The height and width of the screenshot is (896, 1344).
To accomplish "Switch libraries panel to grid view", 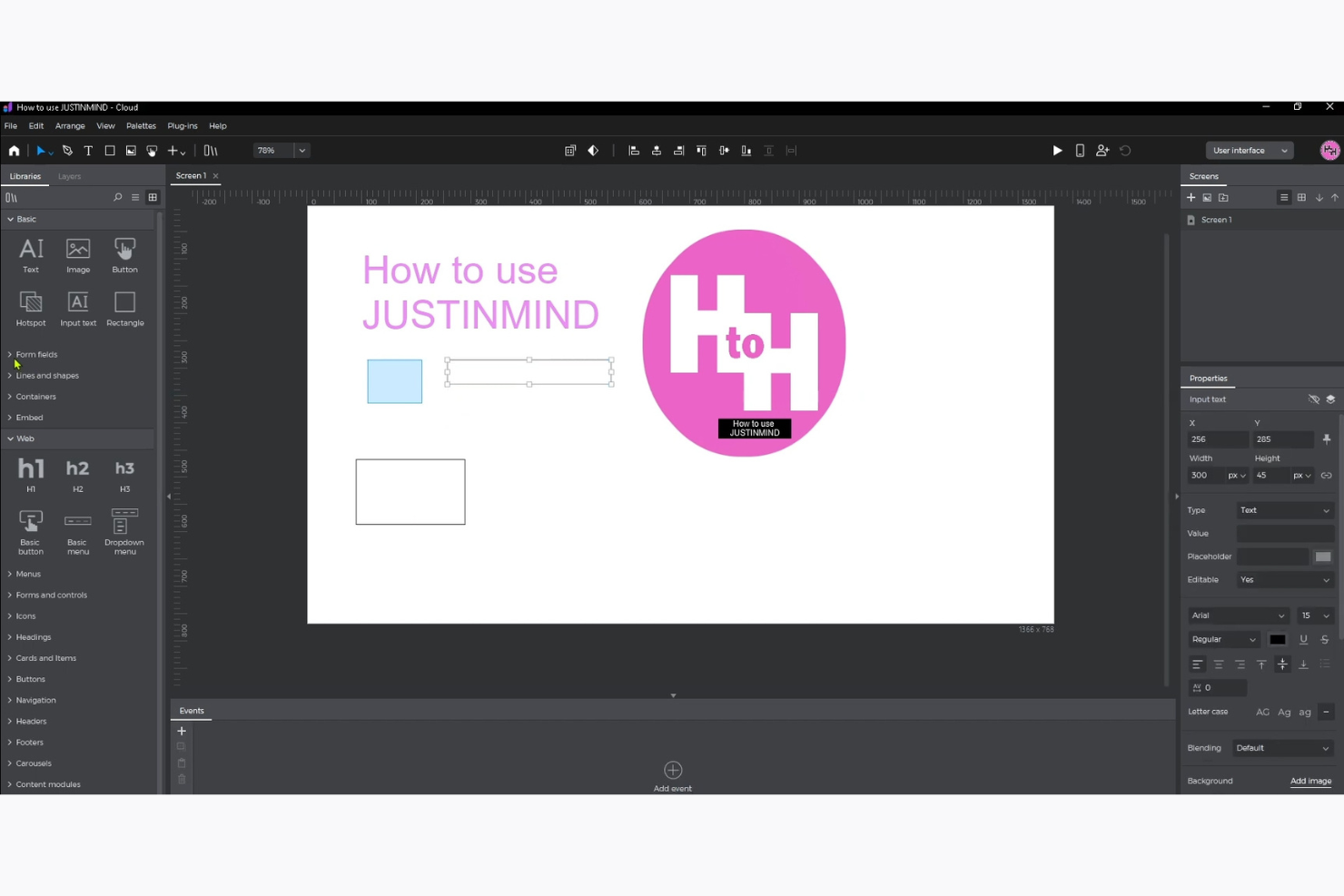I will (x=153, y=198).
